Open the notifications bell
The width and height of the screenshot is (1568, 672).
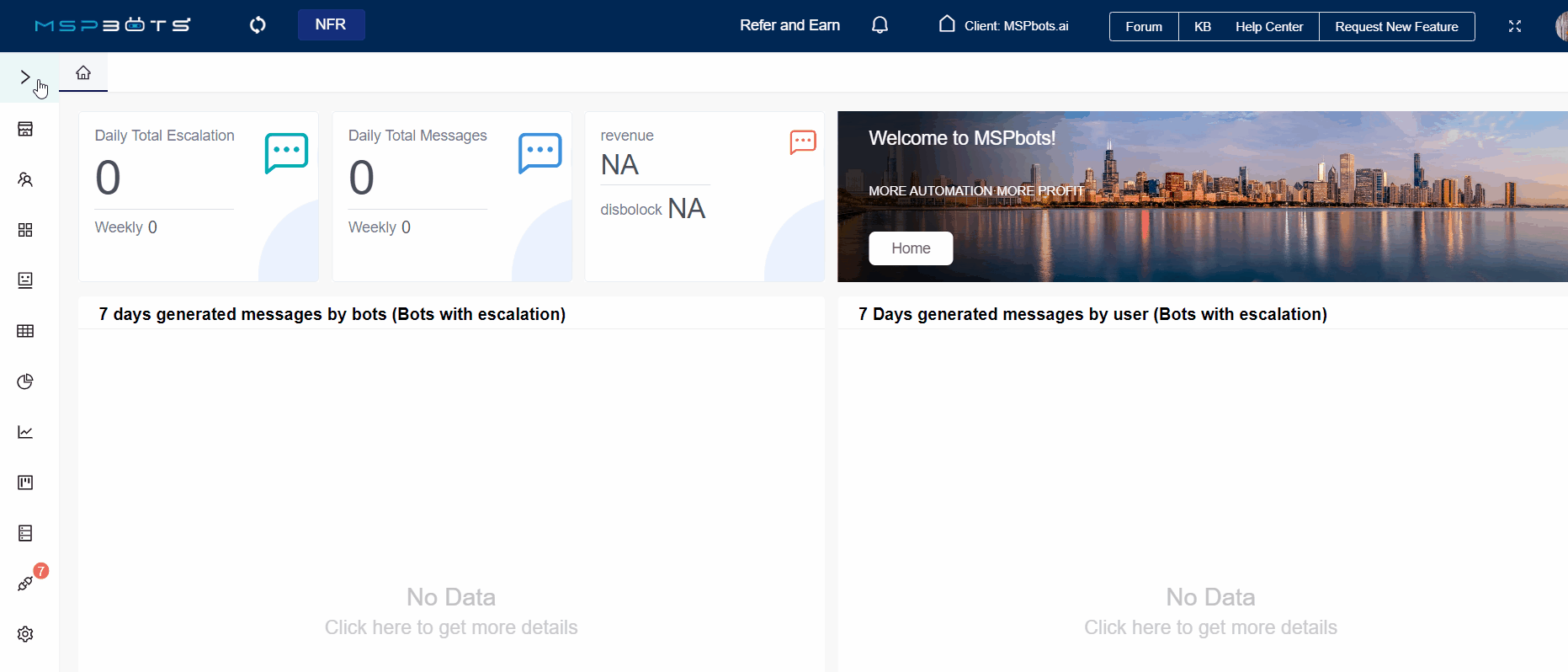pos(880,25)
